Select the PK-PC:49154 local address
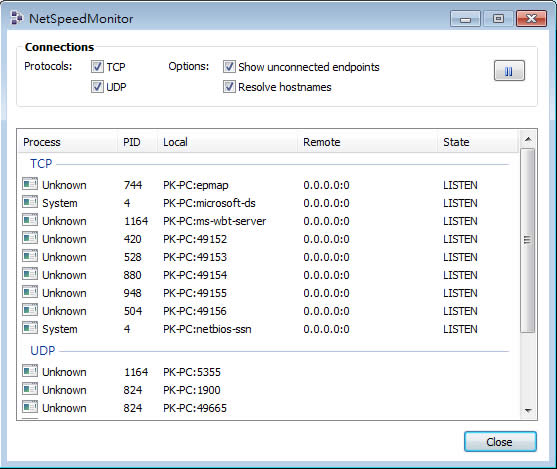 (195, 275)
